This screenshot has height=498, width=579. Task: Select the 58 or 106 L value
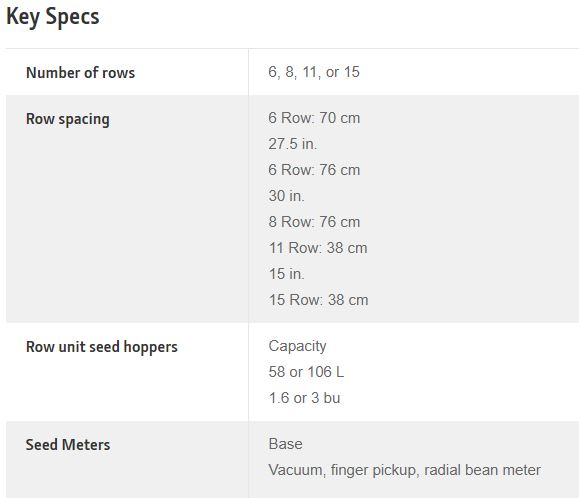point(306,372)
